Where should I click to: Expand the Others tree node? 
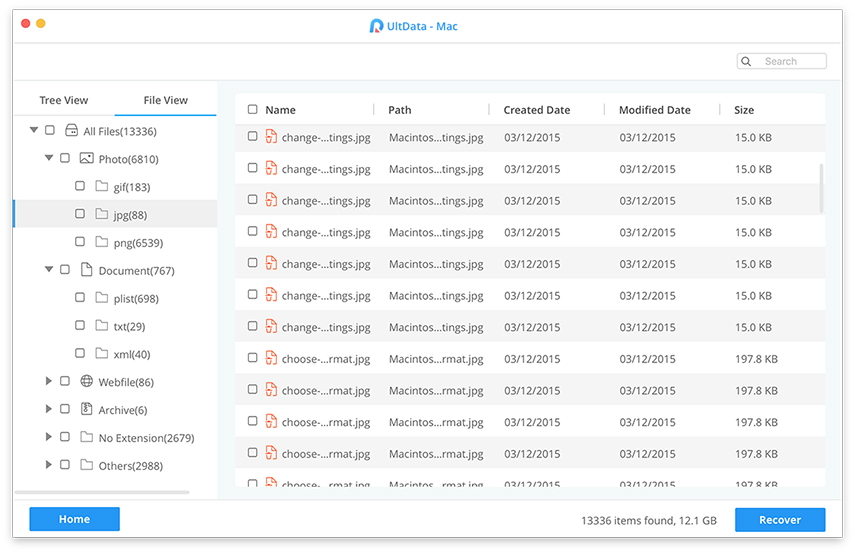[x=49, y=464]
